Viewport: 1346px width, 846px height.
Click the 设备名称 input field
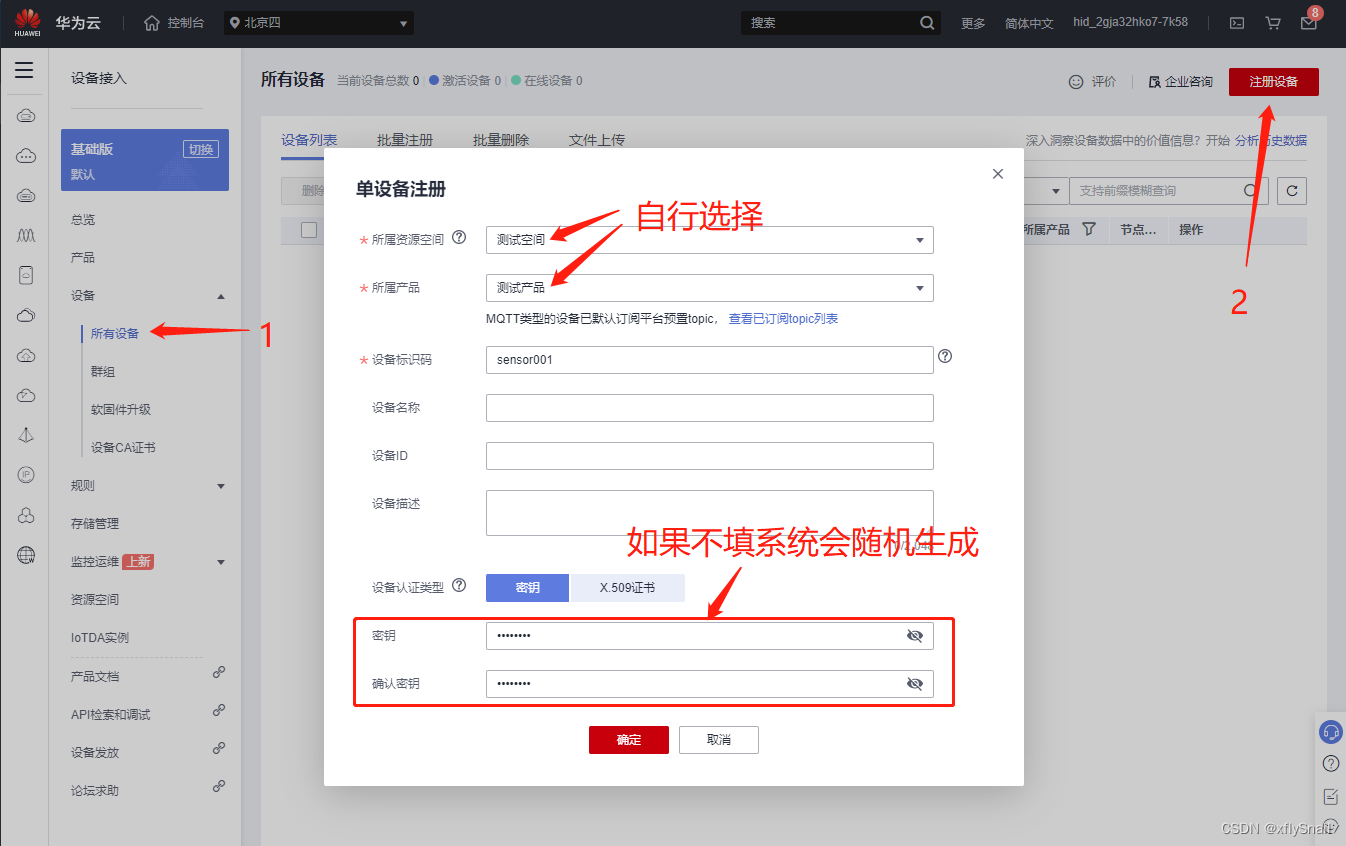[710, 408]
